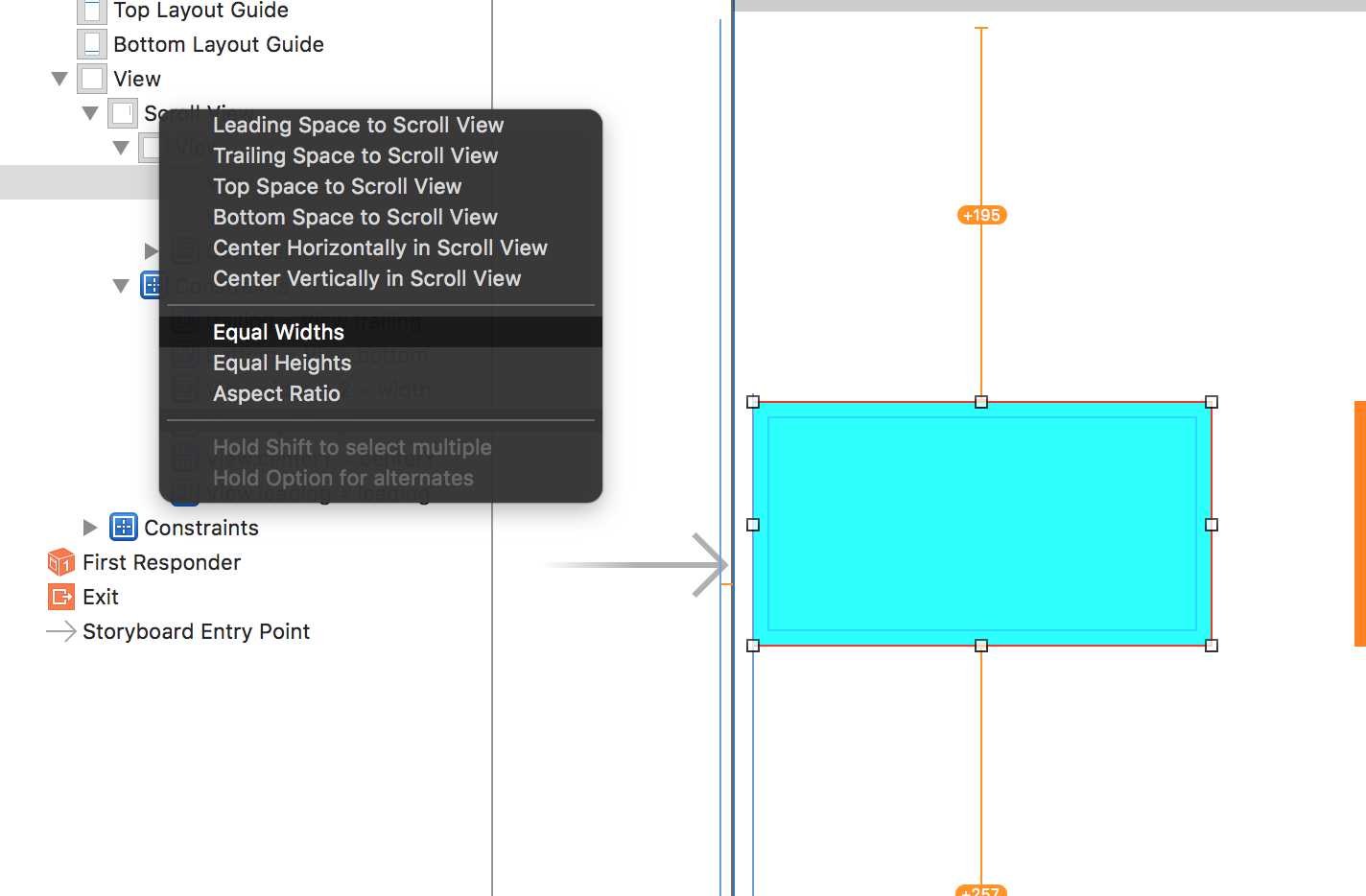
Task: Collapse the constraints group next to popup
Action: [x=121, y=286]
